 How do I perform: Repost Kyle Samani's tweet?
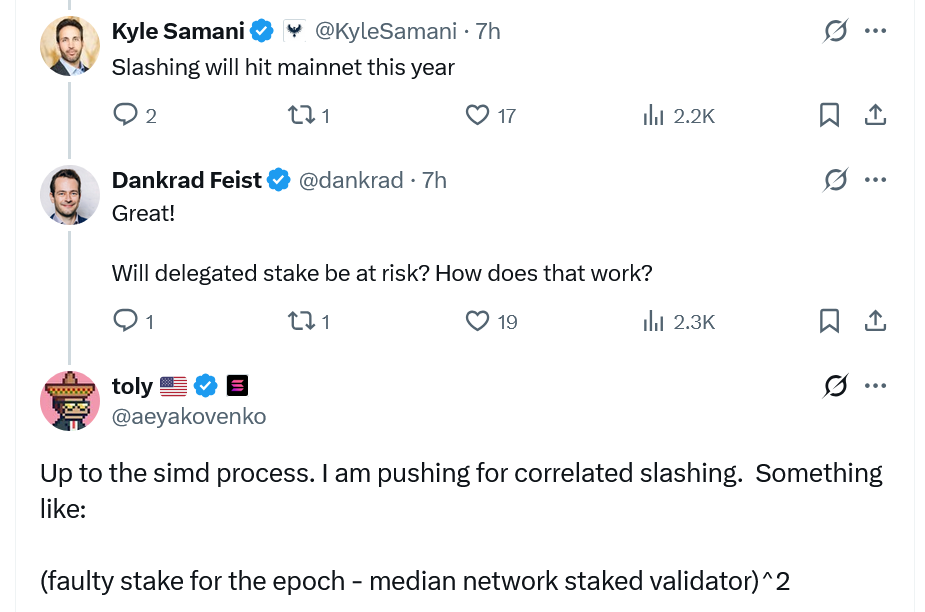pos(299,116)
